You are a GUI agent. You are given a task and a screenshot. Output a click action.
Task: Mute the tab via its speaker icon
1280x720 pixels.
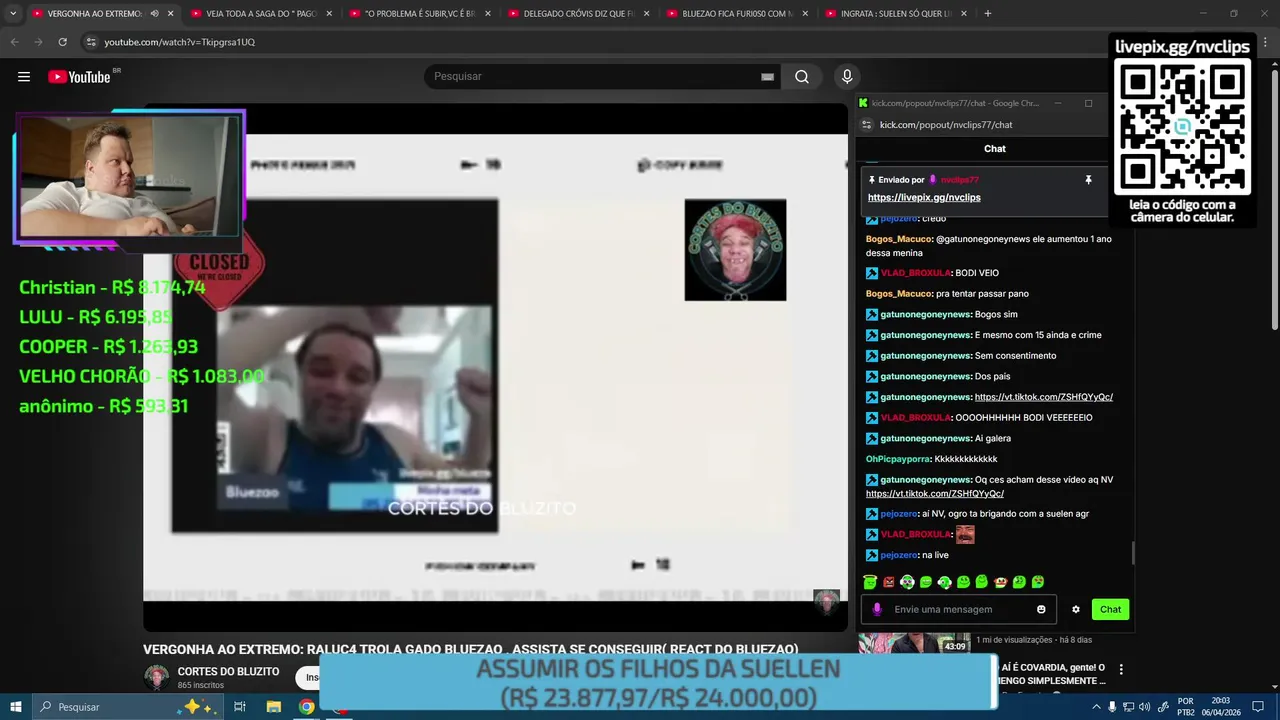tap(154, 14)
